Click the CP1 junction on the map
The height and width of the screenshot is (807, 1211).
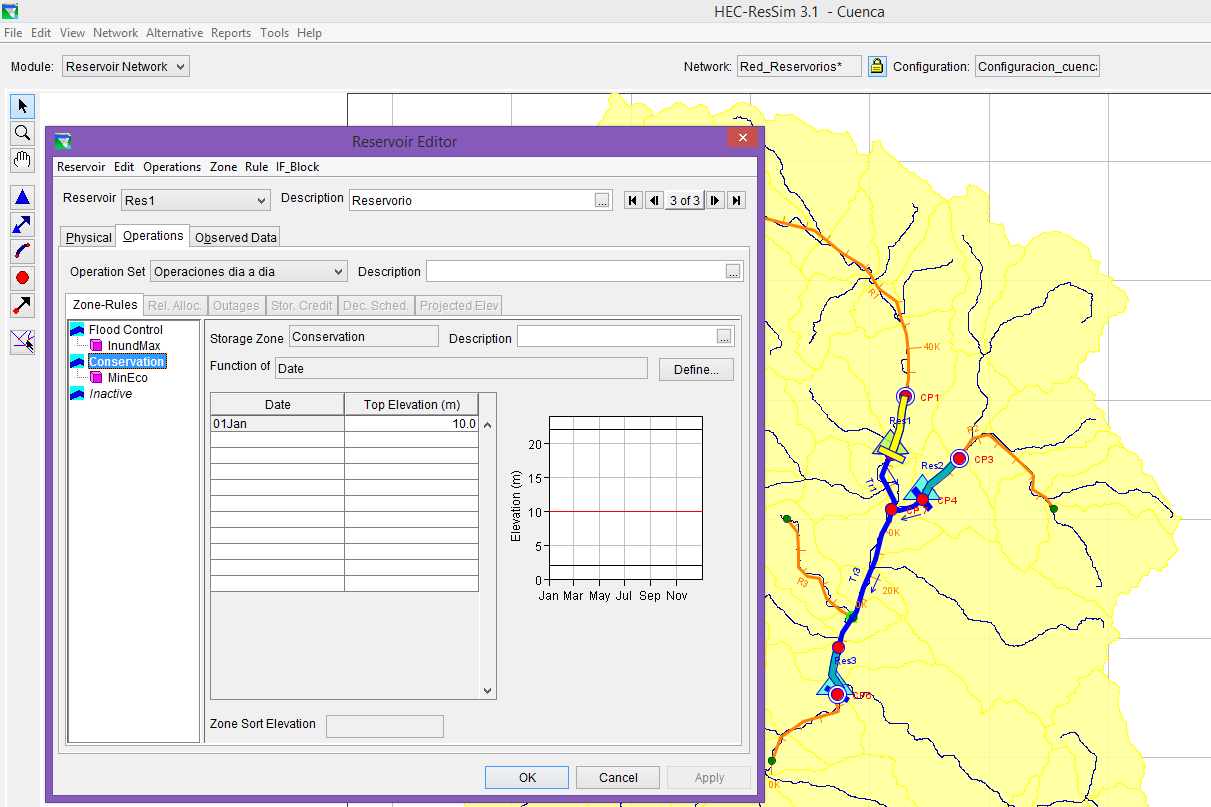point(905,396)
